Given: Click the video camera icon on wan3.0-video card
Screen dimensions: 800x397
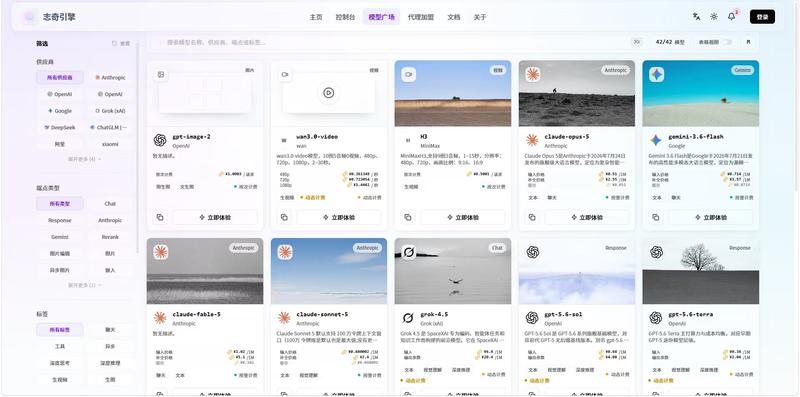Looking at the screenshot, I should tap(285, 75).
